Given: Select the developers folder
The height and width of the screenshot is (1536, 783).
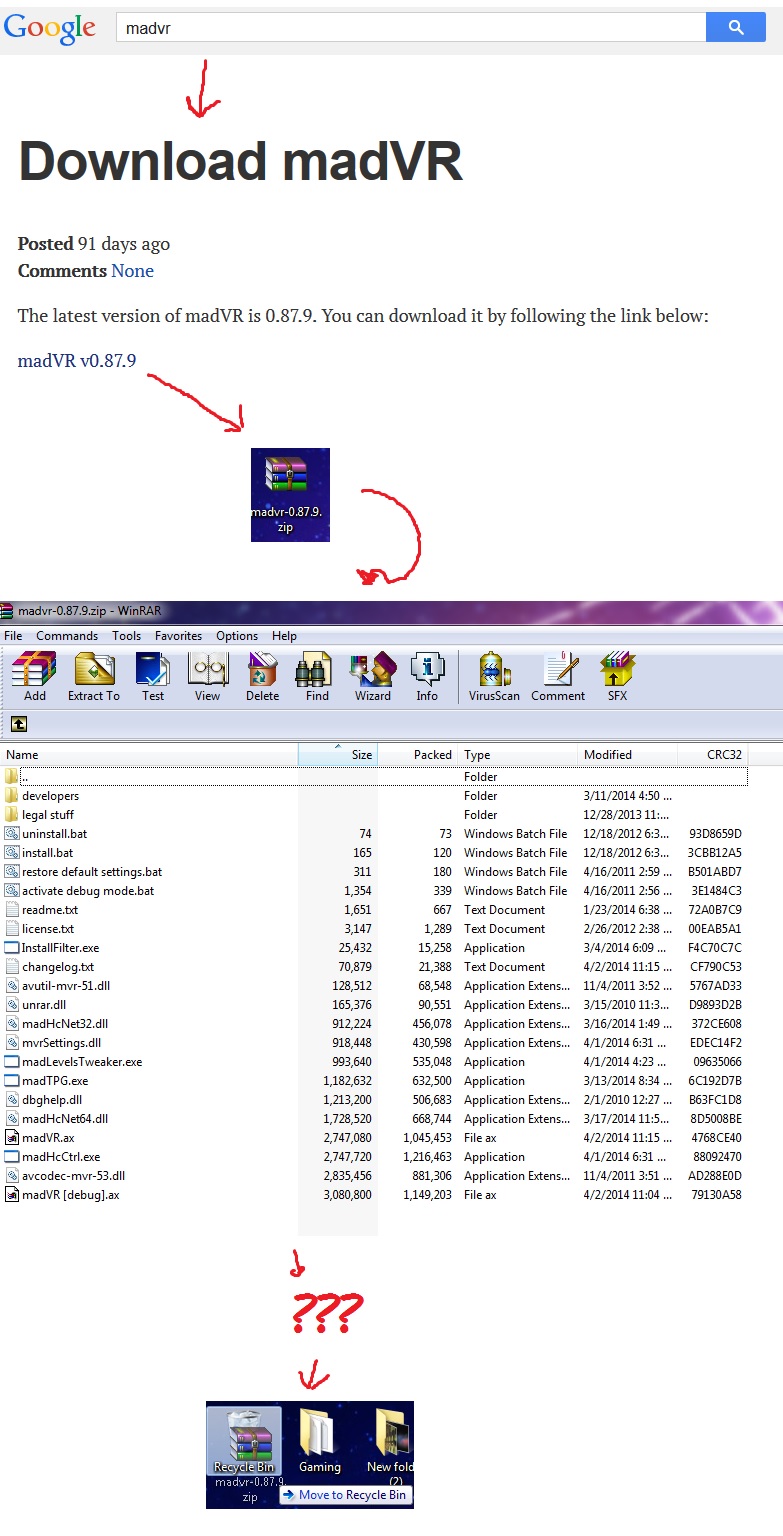Looking at the screenshot, I should (x=374, y=796).
